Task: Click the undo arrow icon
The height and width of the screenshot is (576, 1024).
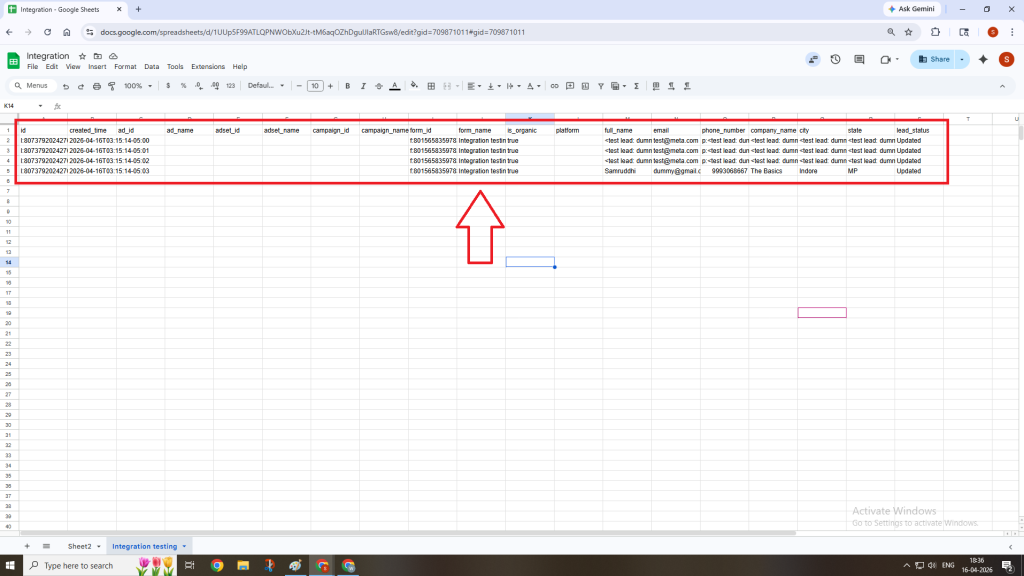Action: click(66, 86)
